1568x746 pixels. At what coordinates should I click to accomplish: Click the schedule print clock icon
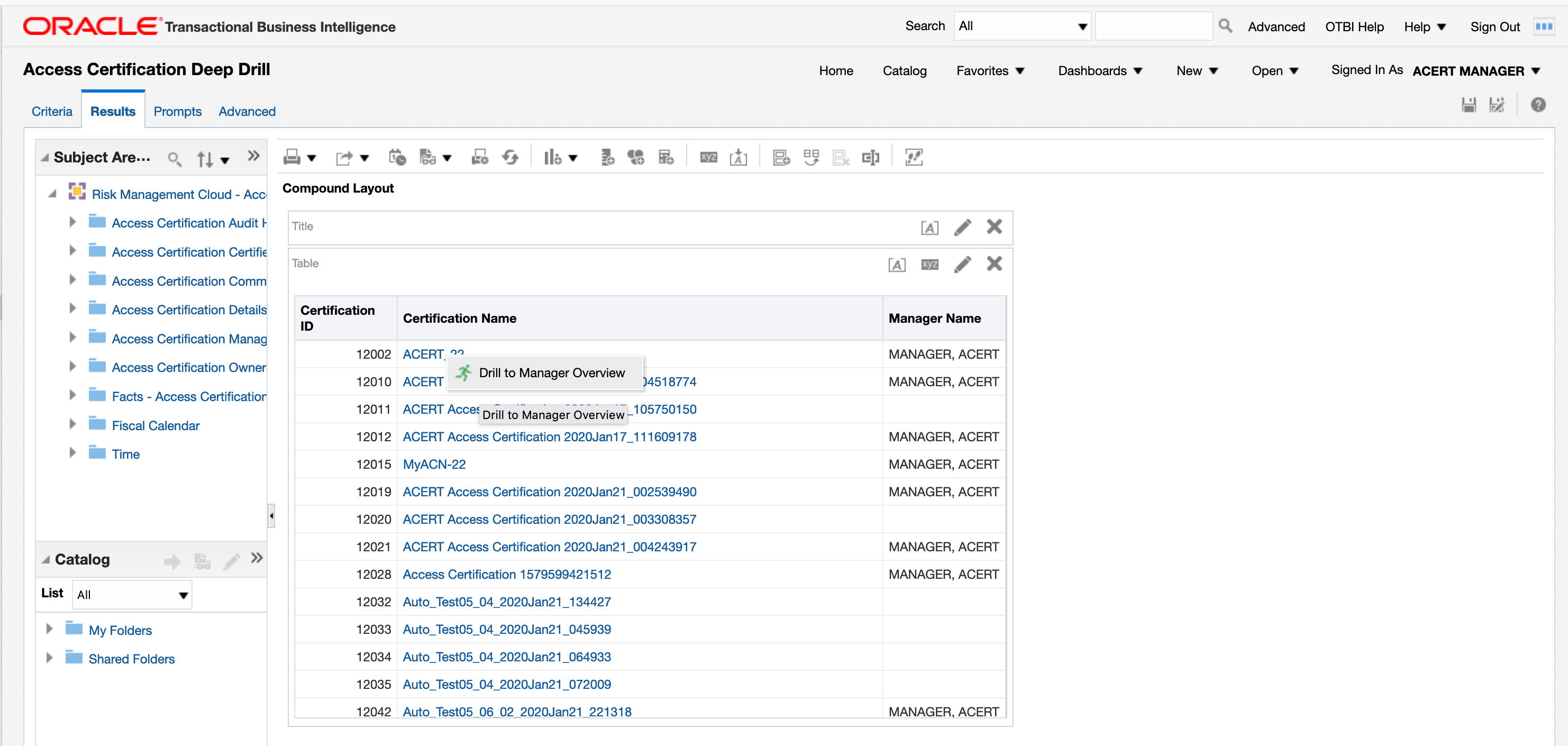coord(397,158)
